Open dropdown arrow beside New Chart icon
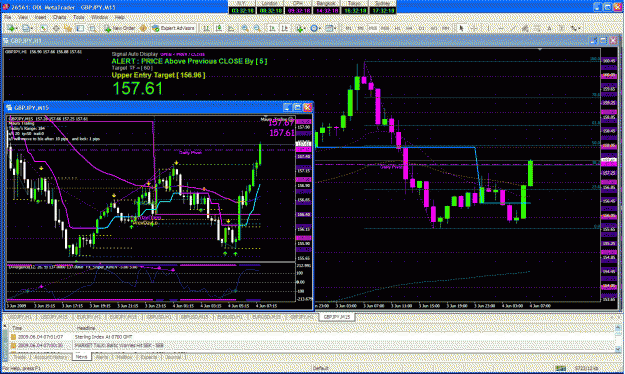625x374 pixels. tap(17, 28)
